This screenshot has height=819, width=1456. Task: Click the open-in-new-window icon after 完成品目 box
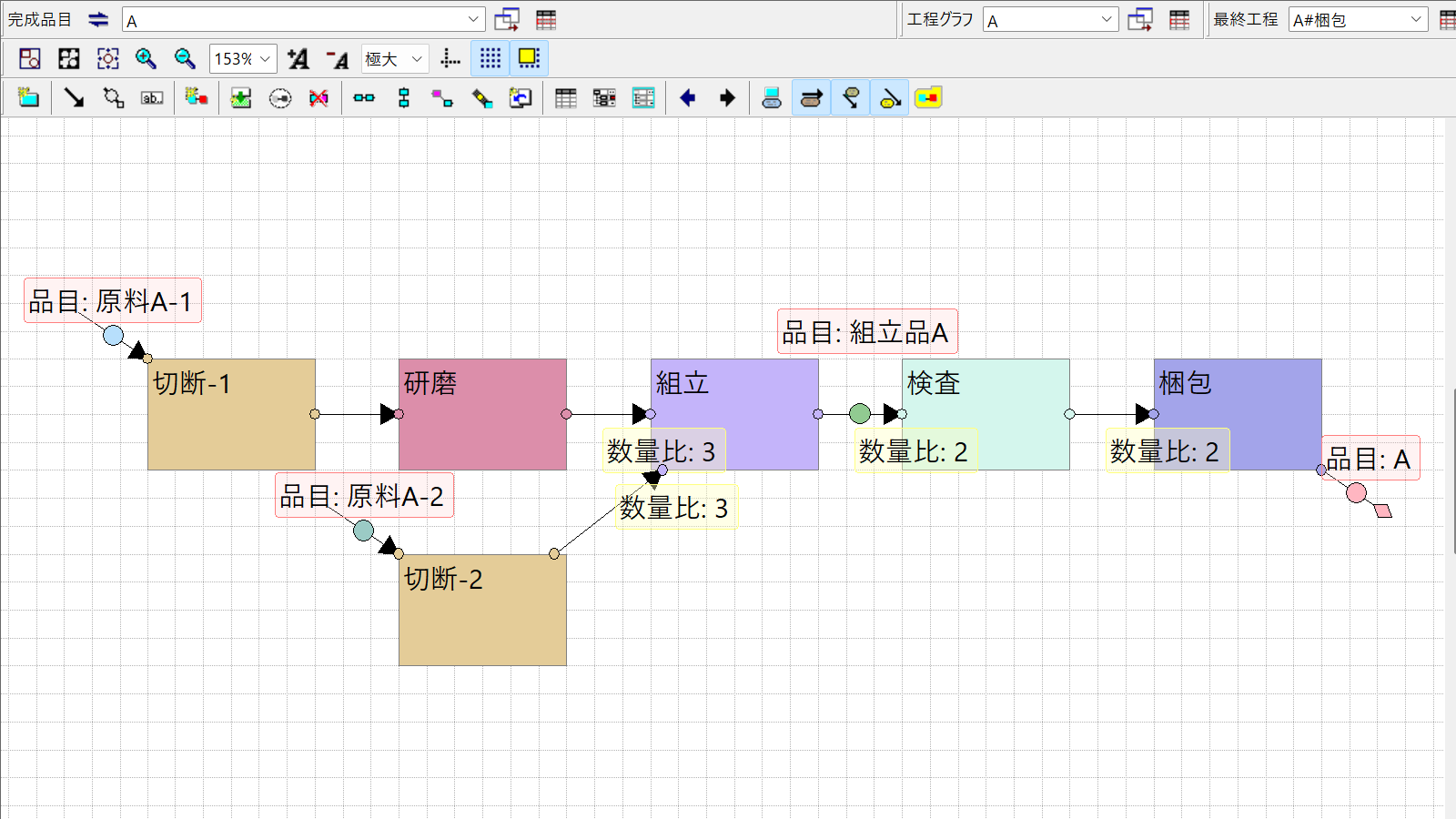pos(507,20)
